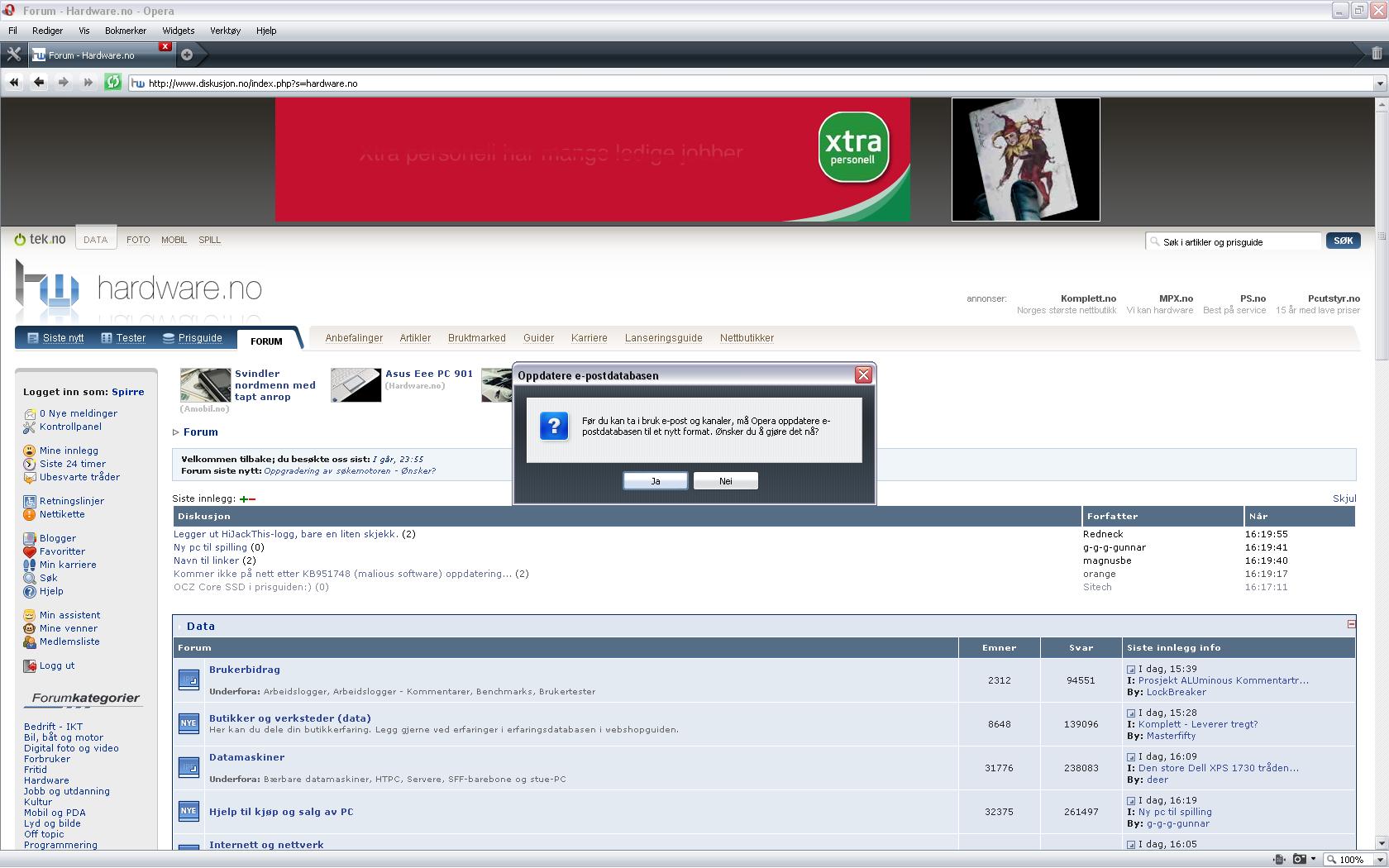The width and height of the screenshot is (1389, 868).
Task: Open the Verktøy menu
Action: tap(225, 31)
